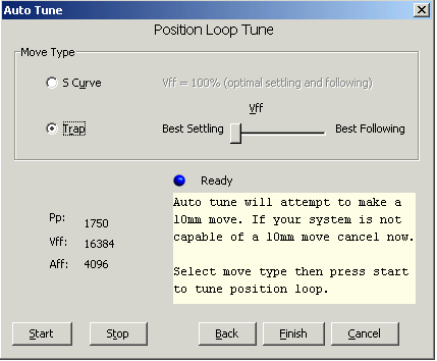Go back with the Back button
The height and width of the screenshot is (361, 437).
(x=228, y=334)
